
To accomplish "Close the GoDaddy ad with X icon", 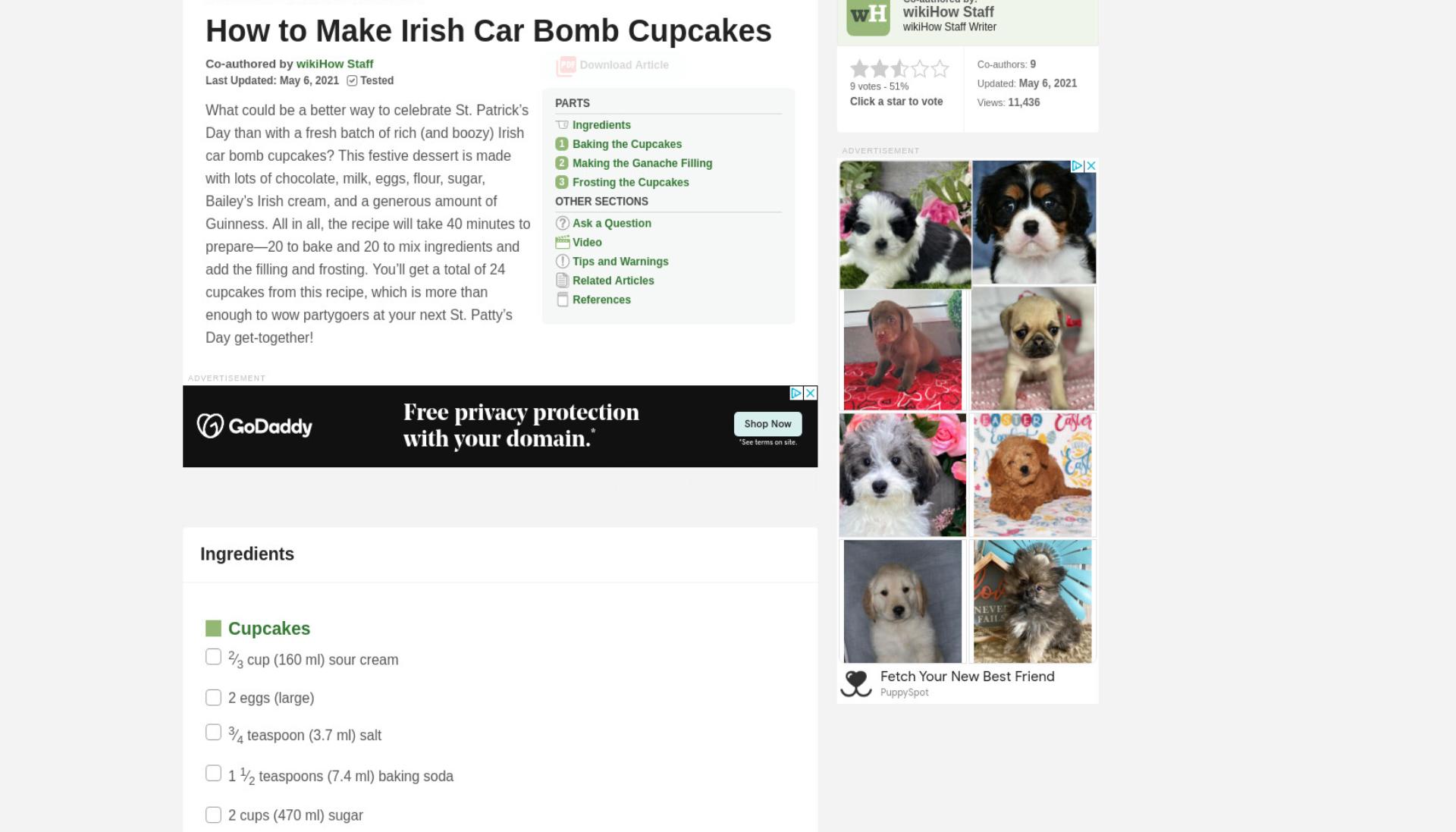I will (x=810, y=393).
